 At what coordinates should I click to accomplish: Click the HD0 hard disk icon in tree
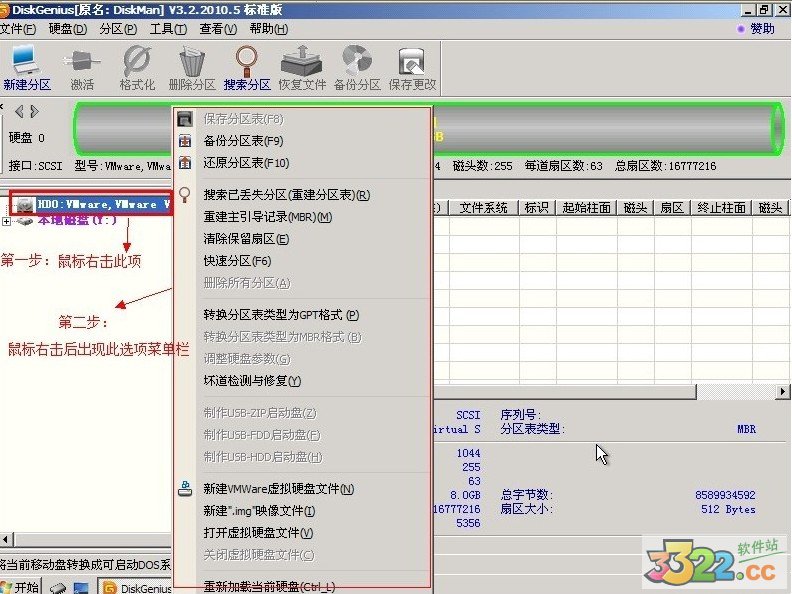pyautogui.click(x=24, y=205)
